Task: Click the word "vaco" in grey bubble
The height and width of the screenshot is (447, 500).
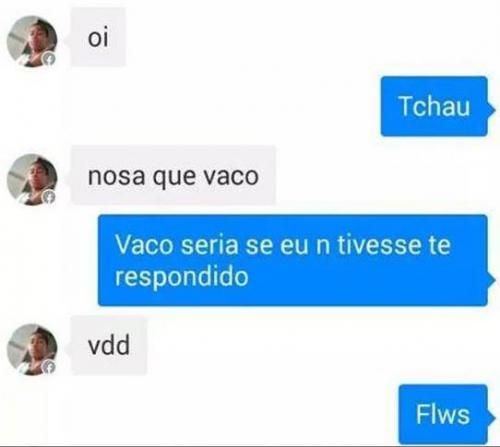Action: [x=231, y=176]
